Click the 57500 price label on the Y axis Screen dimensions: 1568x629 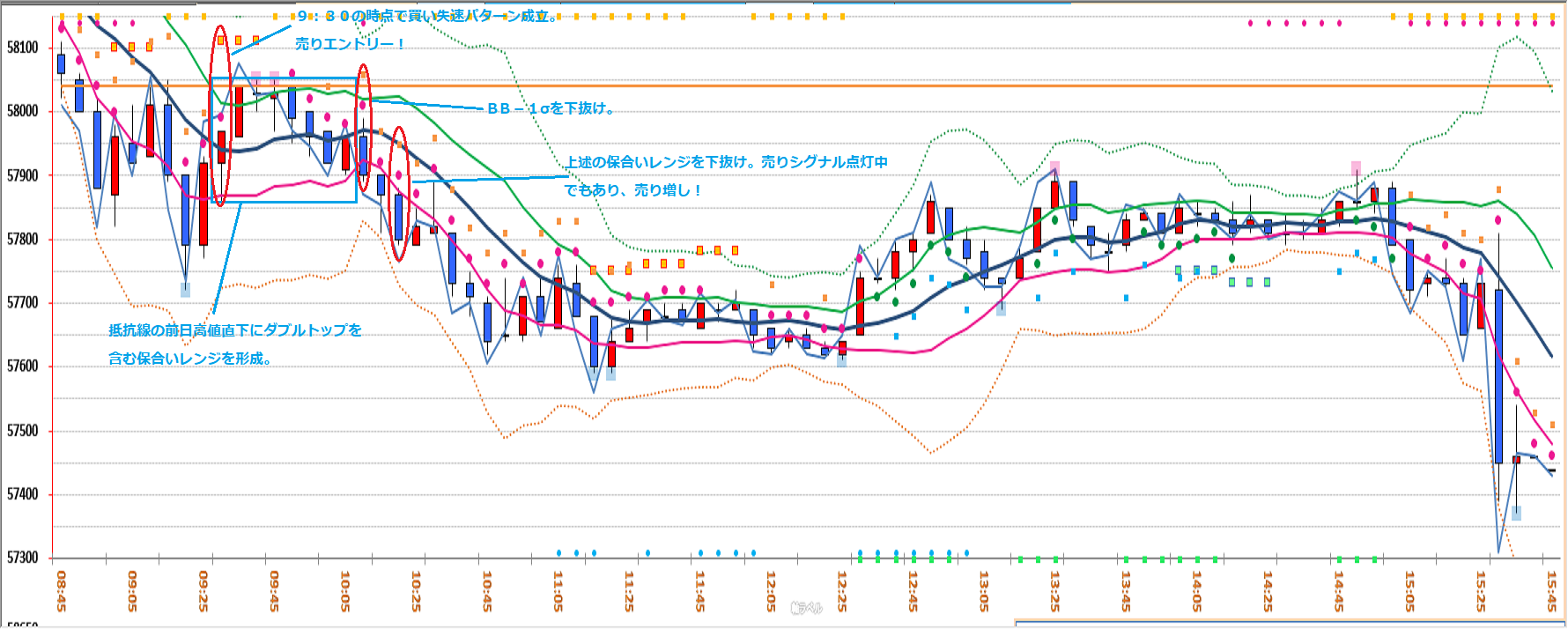click(x=23, y=431)
